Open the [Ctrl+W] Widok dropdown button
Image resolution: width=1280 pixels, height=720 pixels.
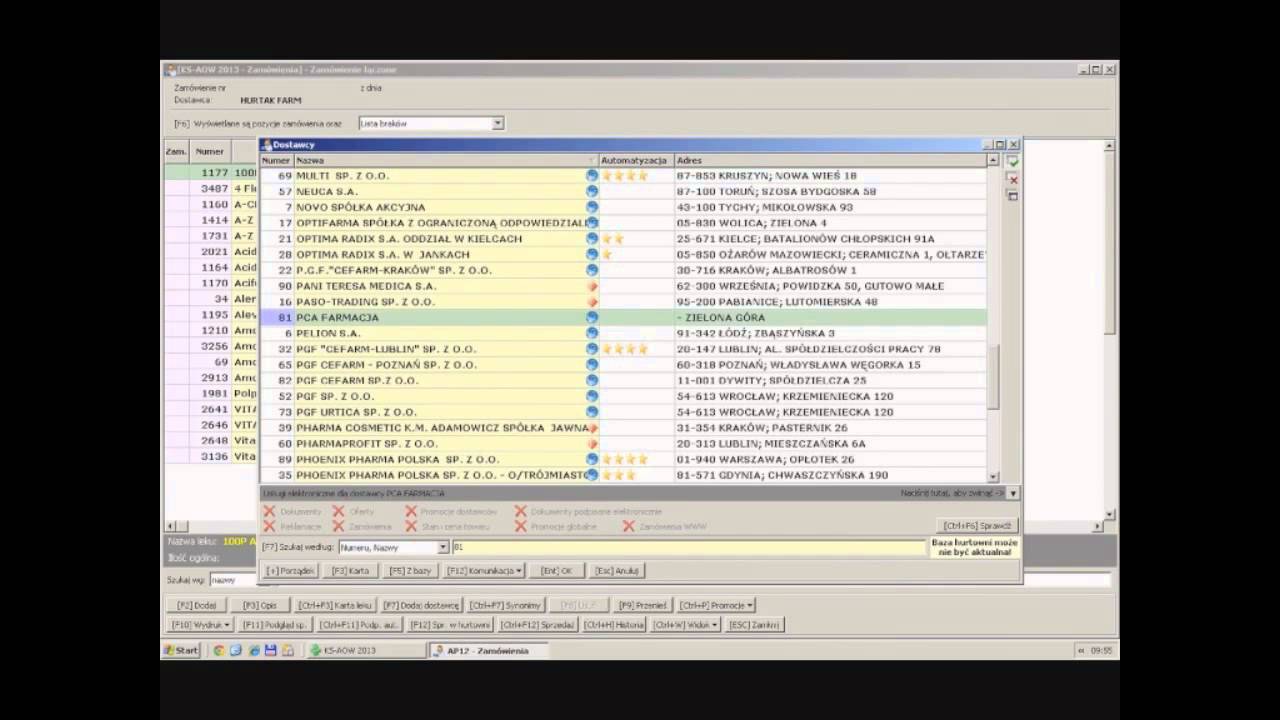(x=685, y=624)
